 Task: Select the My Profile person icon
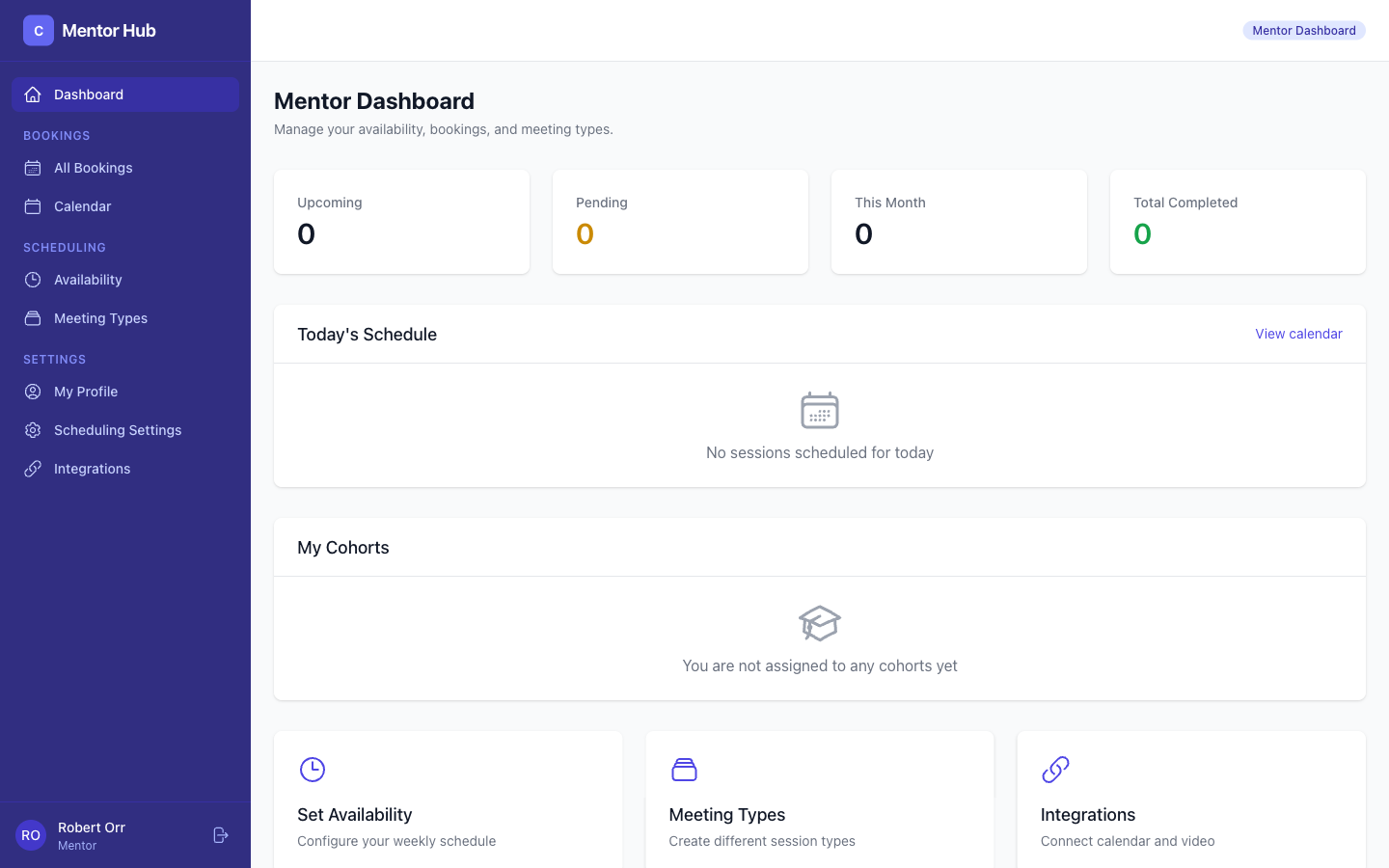(33, 392)
